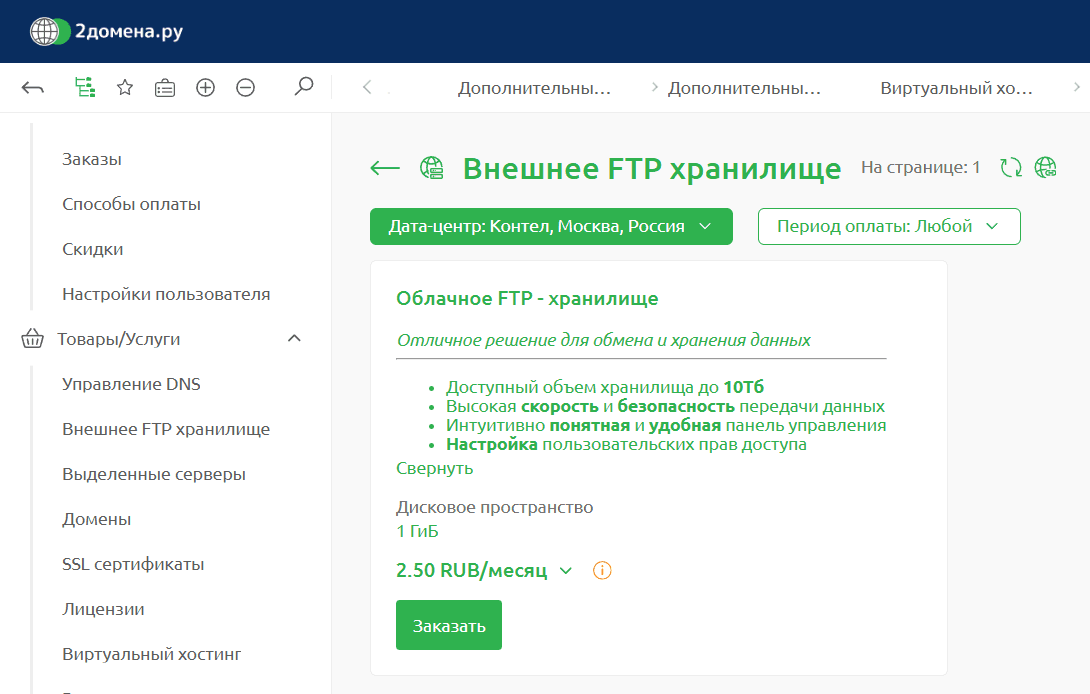
Task: Click the back arrow in the toolbar
Action: pyautogui.click(x=33, y=88)
